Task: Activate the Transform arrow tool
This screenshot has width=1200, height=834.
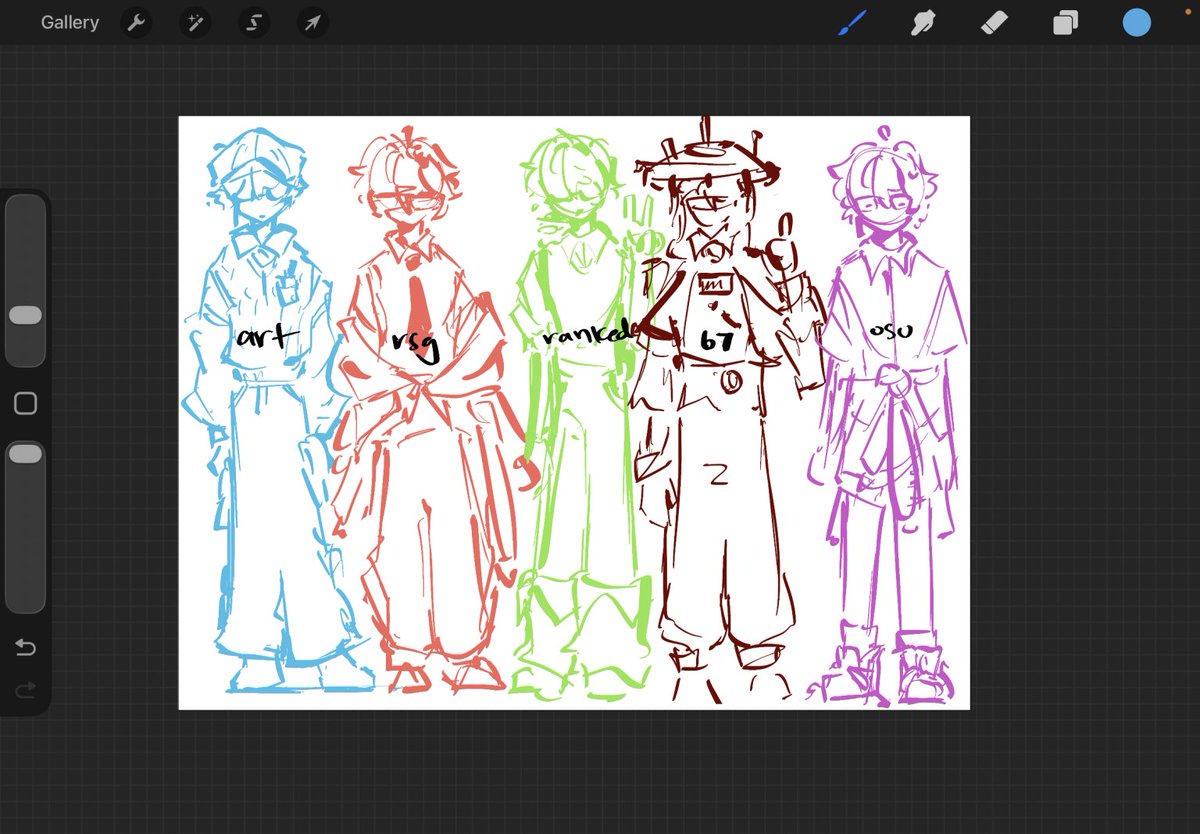Action: tap(313, 22)
